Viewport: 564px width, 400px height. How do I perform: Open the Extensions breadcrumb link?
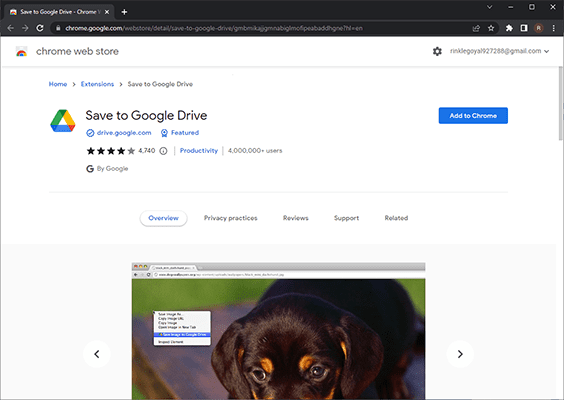click(97, 84)
